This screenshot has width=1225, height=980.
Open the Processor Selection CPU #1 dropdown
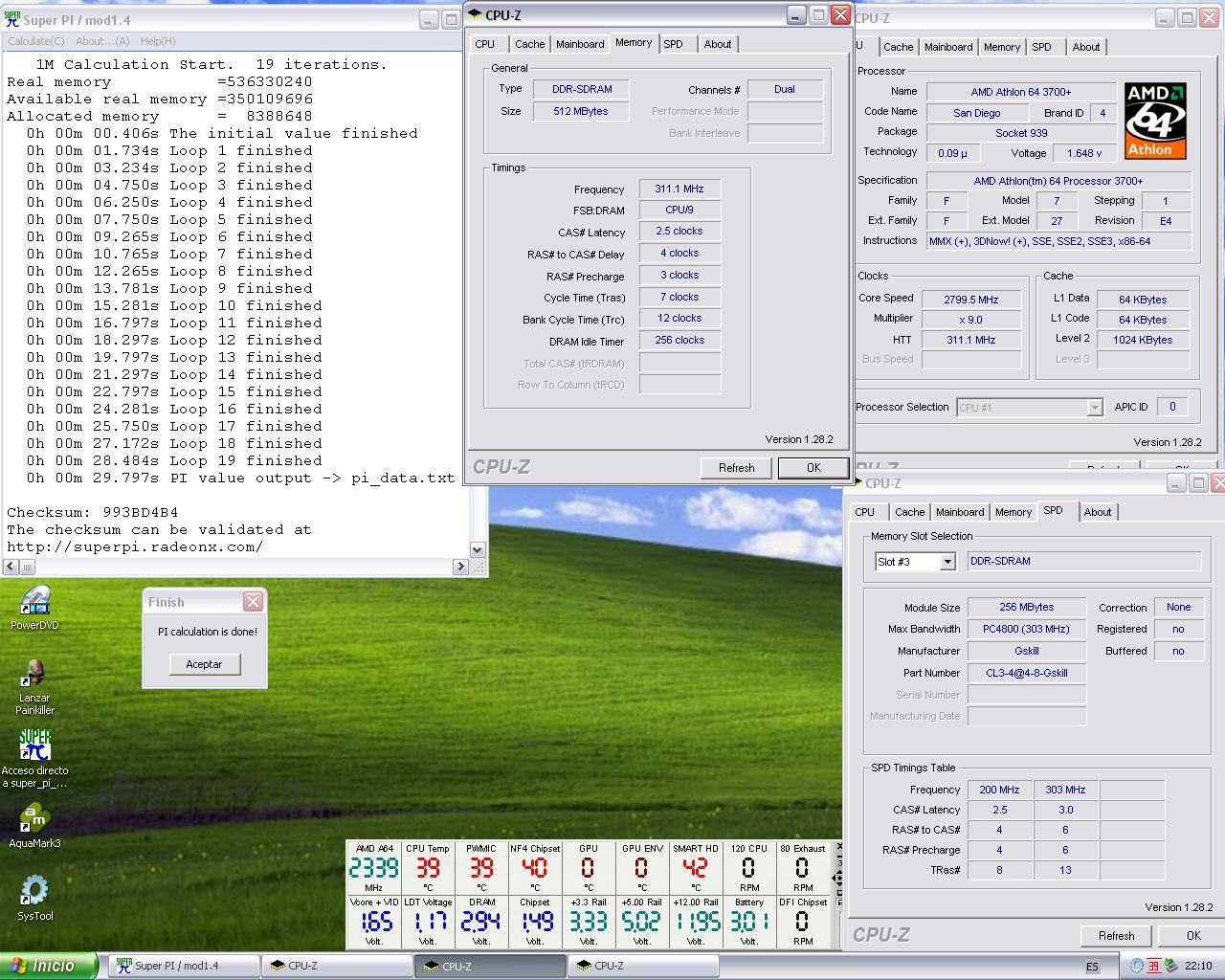pos(1094,408)
